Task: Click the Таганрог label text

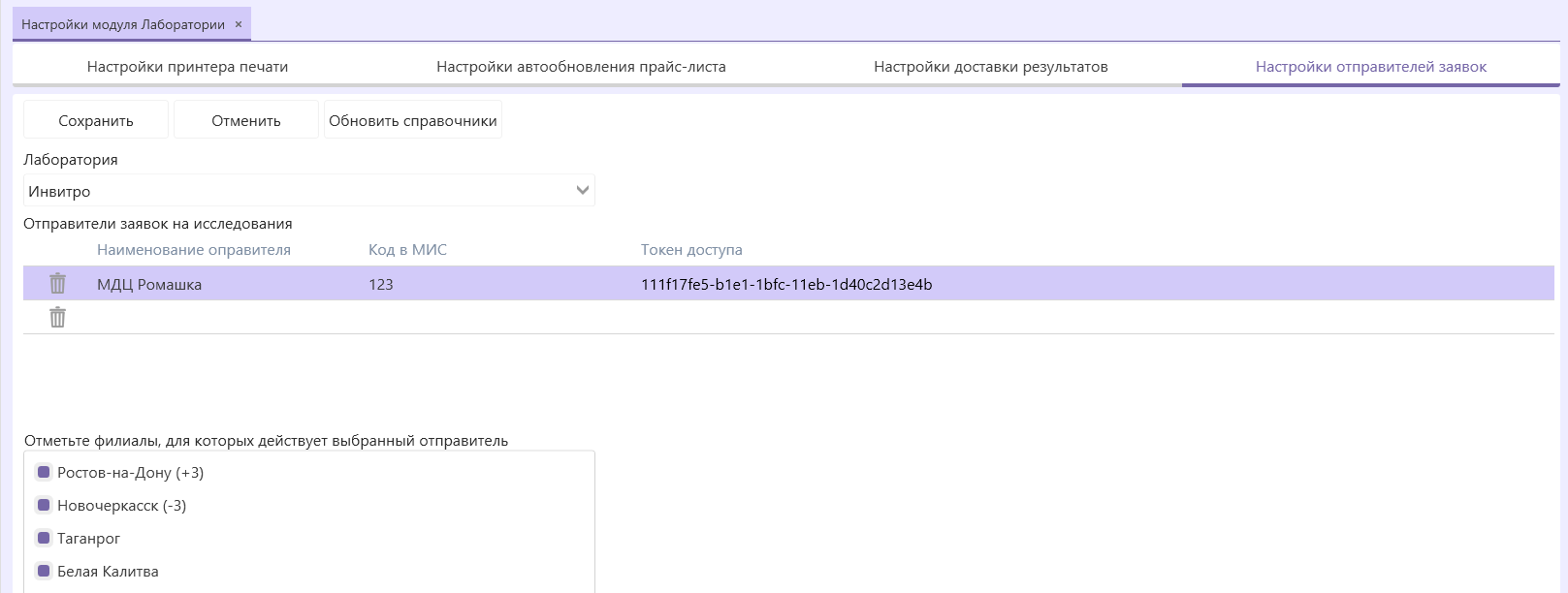Action: 88,539
